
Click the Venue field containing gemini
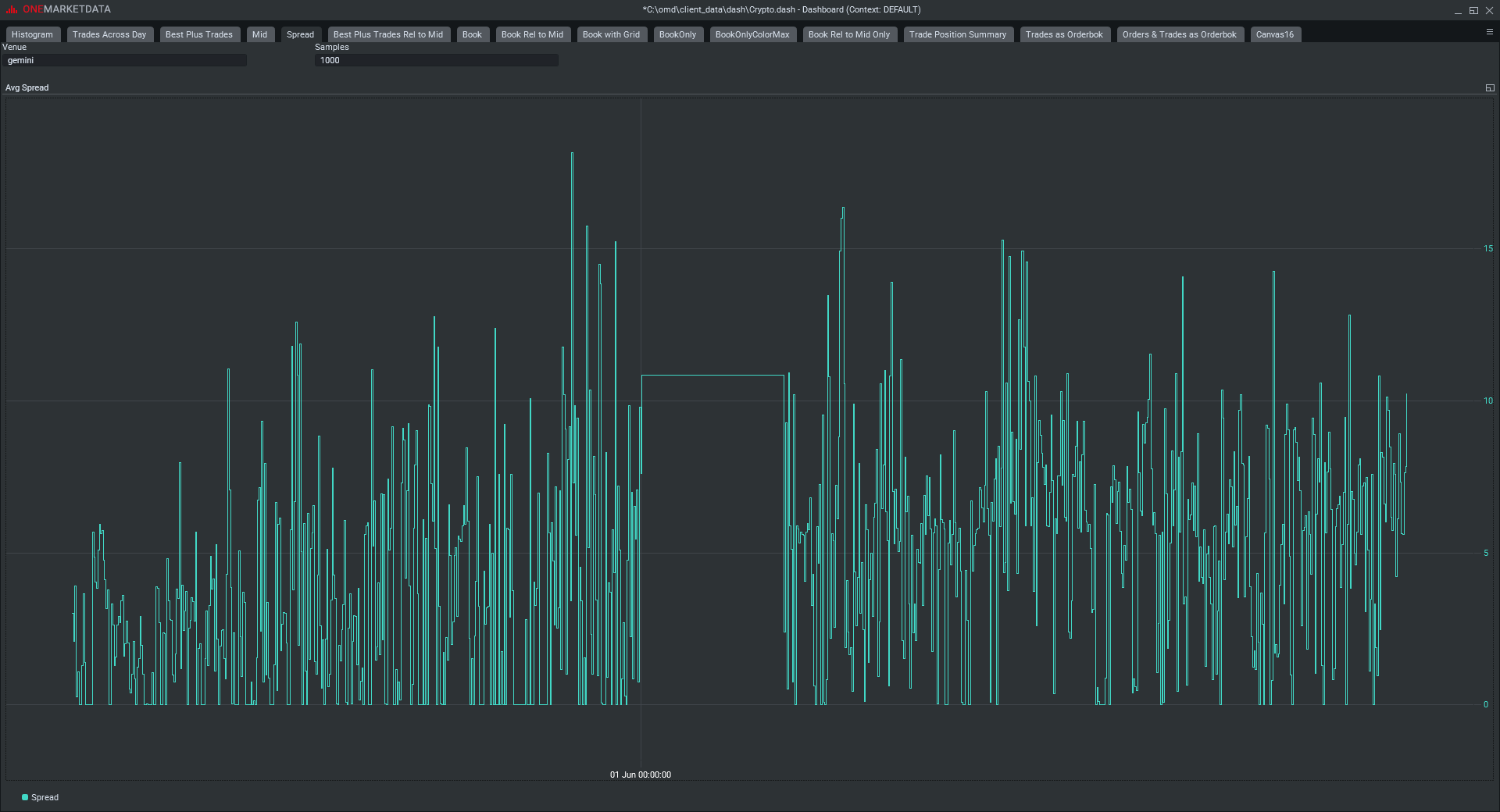[x=125, y=60]
